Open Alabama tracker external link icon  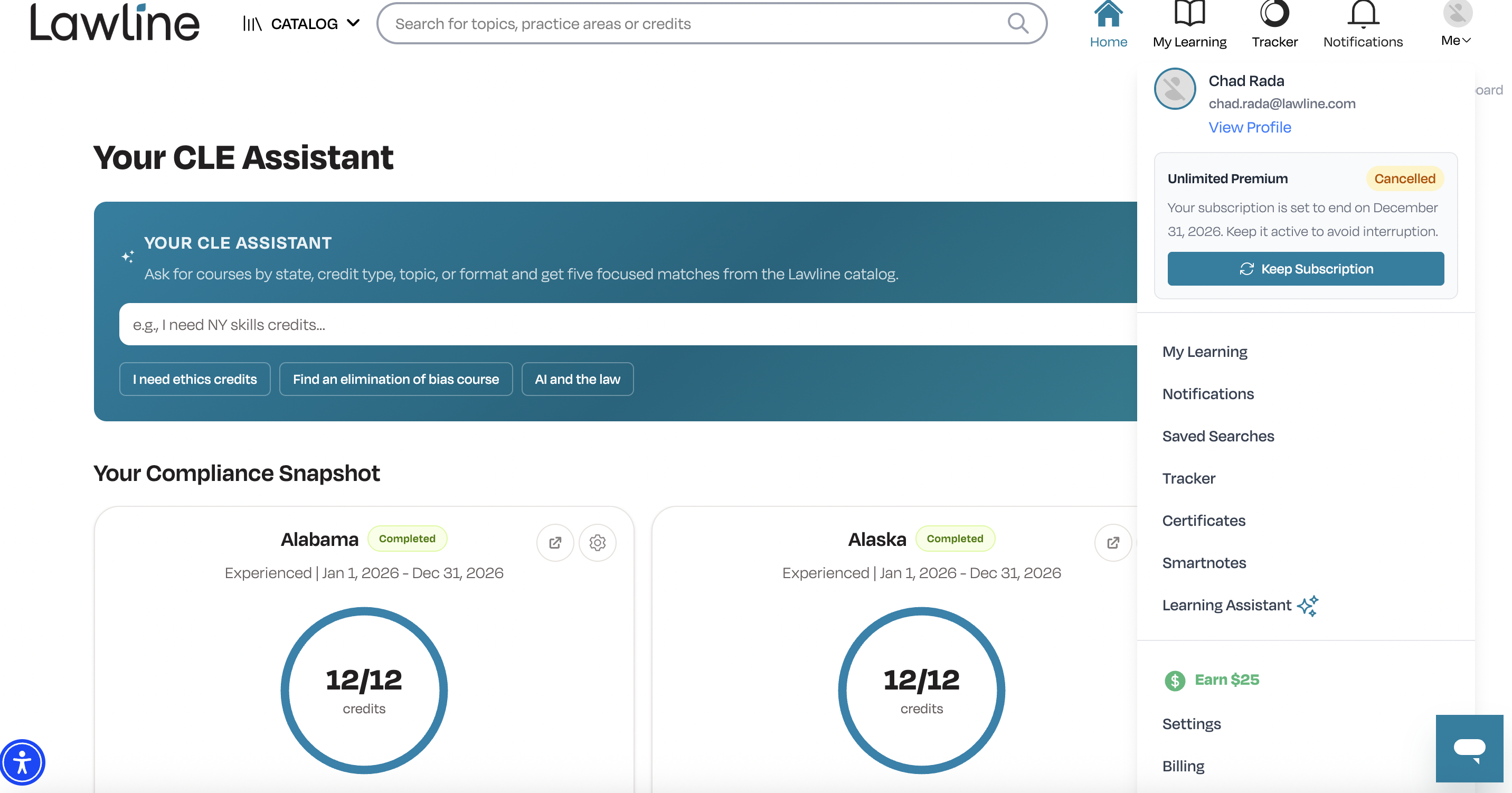555,542
